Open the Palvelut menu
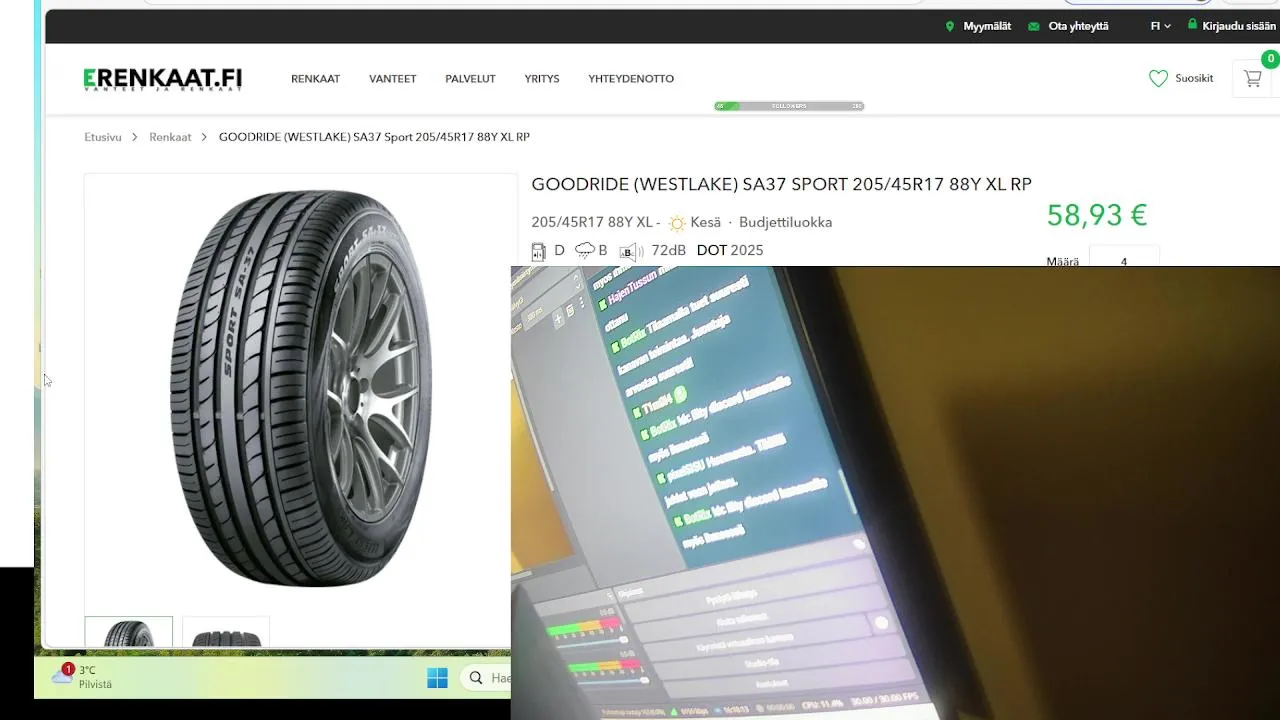The height and width of the screenshot is (720, 1280). [470, 79]
